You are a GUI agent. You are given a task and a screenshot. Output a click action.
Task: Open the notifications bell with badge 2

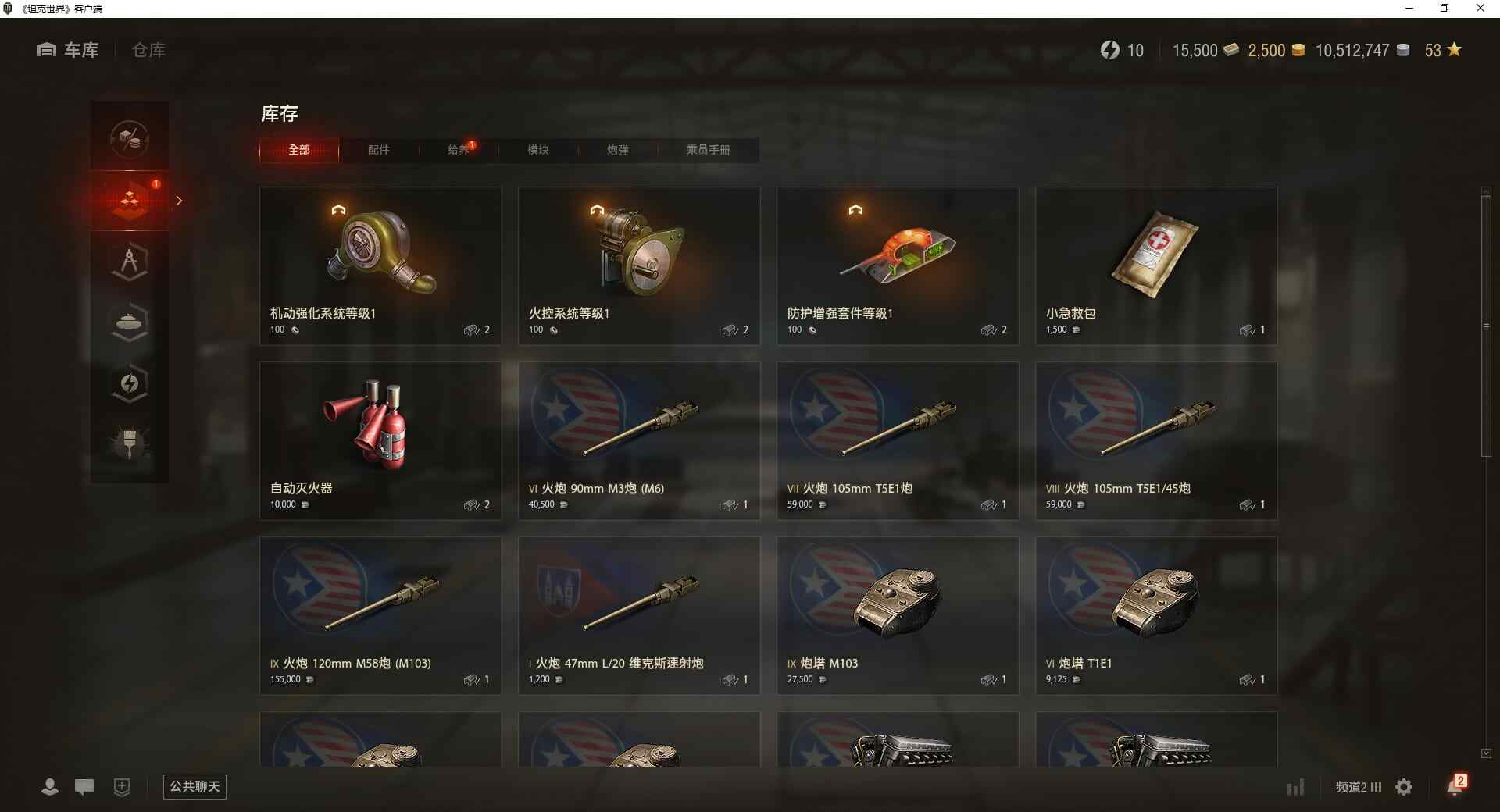(x=1455, y=785)
